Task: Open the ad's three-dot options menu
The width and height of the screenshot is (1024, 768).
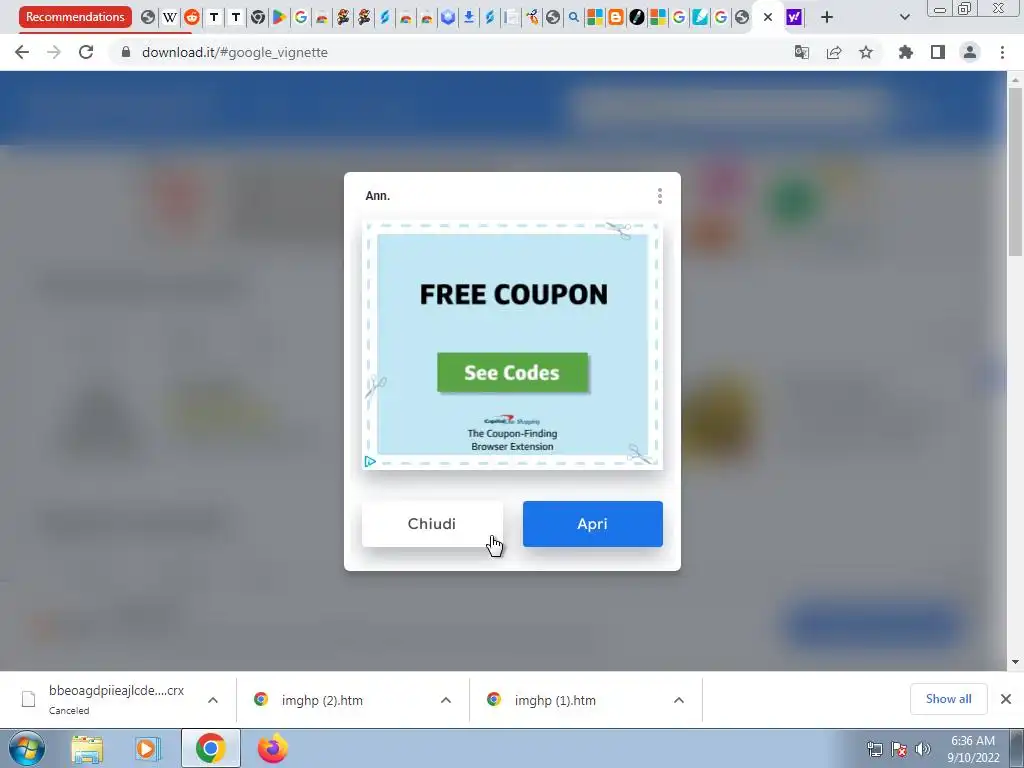Action: tap(660, 196)
